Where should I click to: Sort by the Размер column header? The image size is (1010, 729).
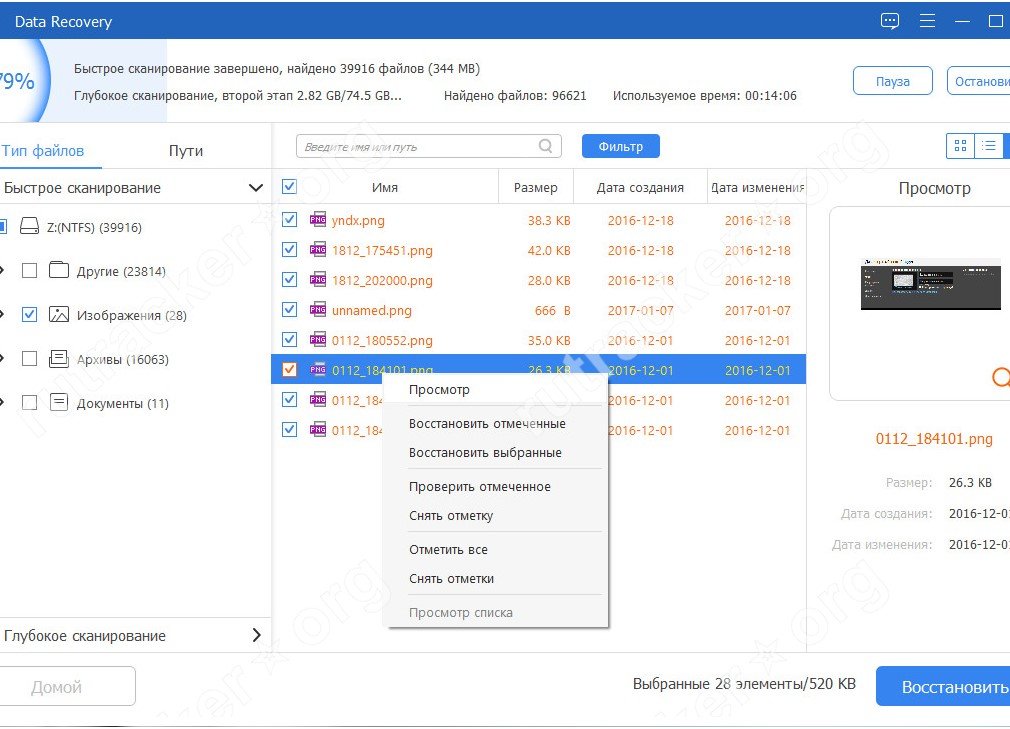coord(535,187)
